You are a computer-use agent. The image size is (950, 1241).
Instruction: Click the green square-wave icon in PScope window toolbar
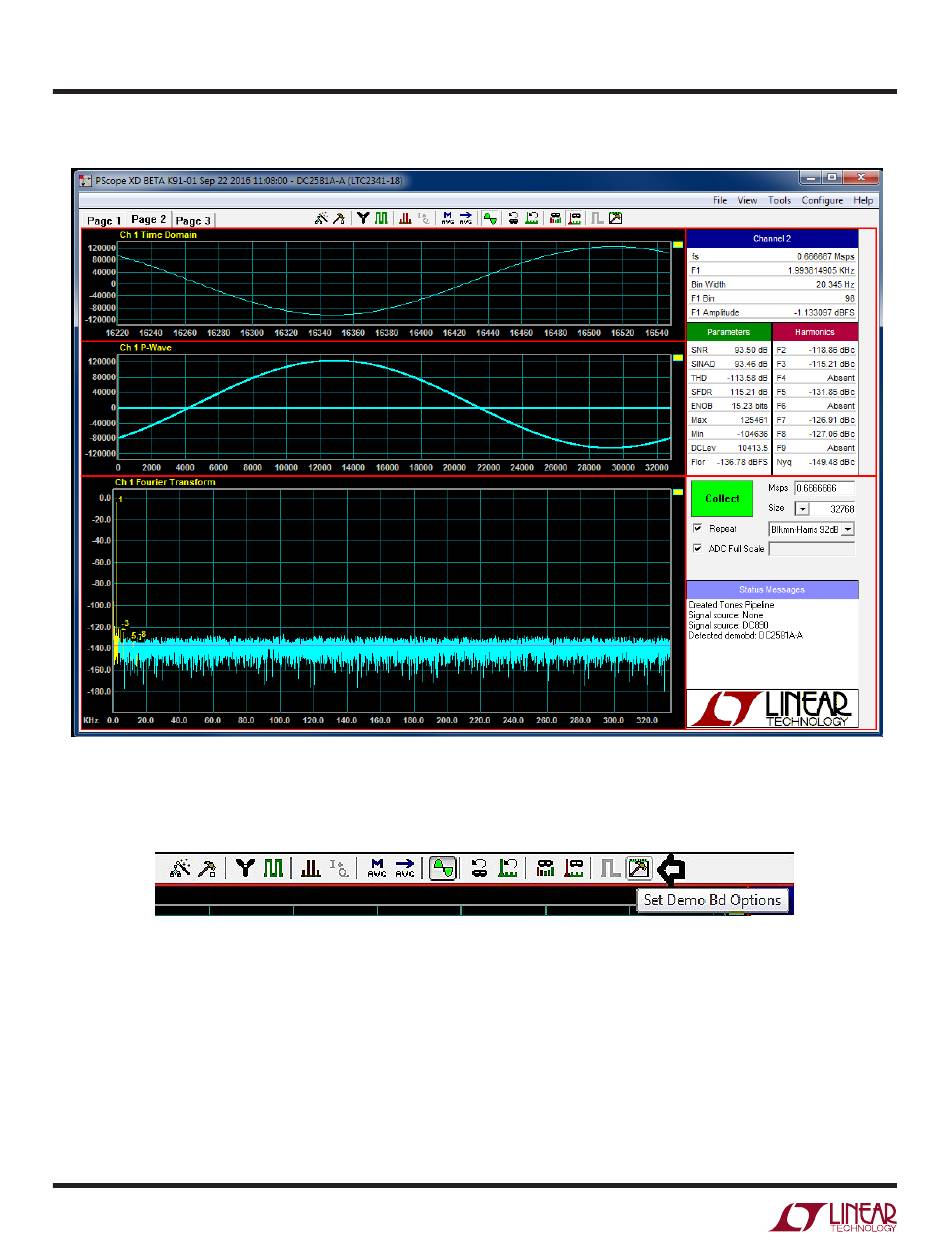tap(381, 218)
